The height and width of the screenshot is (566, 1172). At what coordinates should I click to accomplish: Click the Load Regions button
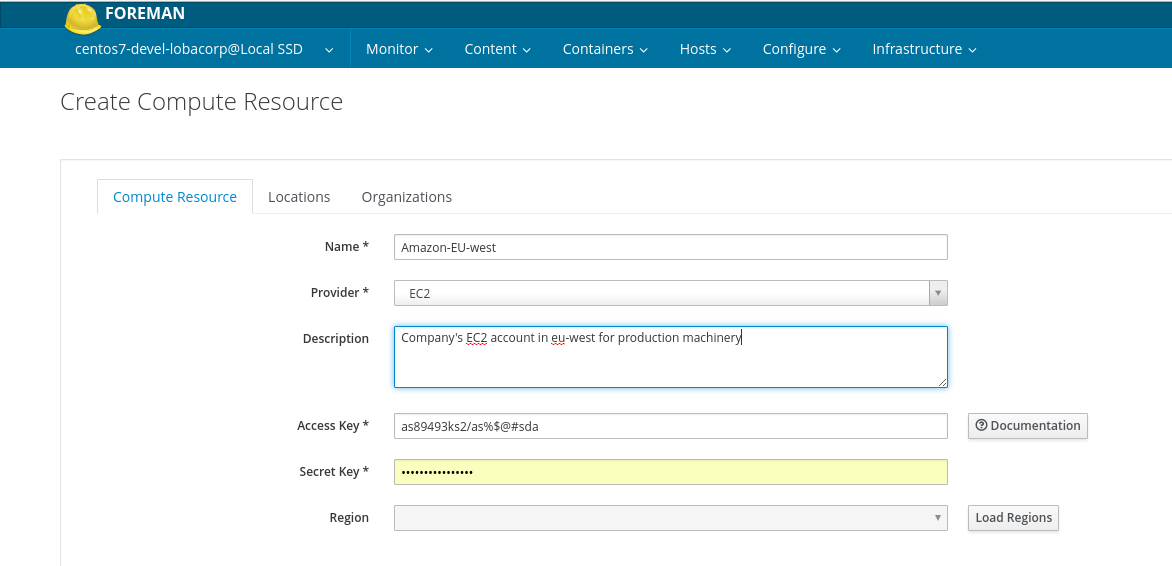pyautogui.click(x=1013, y=518)
